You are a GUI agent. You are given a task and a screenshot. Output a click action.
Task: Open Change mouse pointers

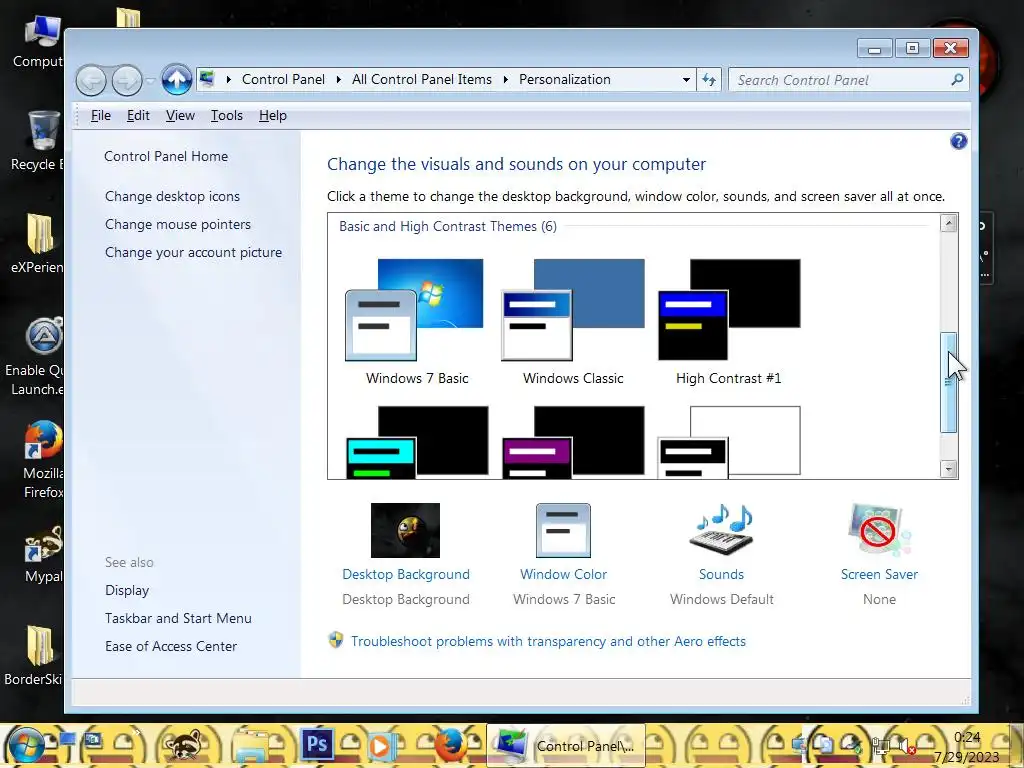tap(178, 225)
